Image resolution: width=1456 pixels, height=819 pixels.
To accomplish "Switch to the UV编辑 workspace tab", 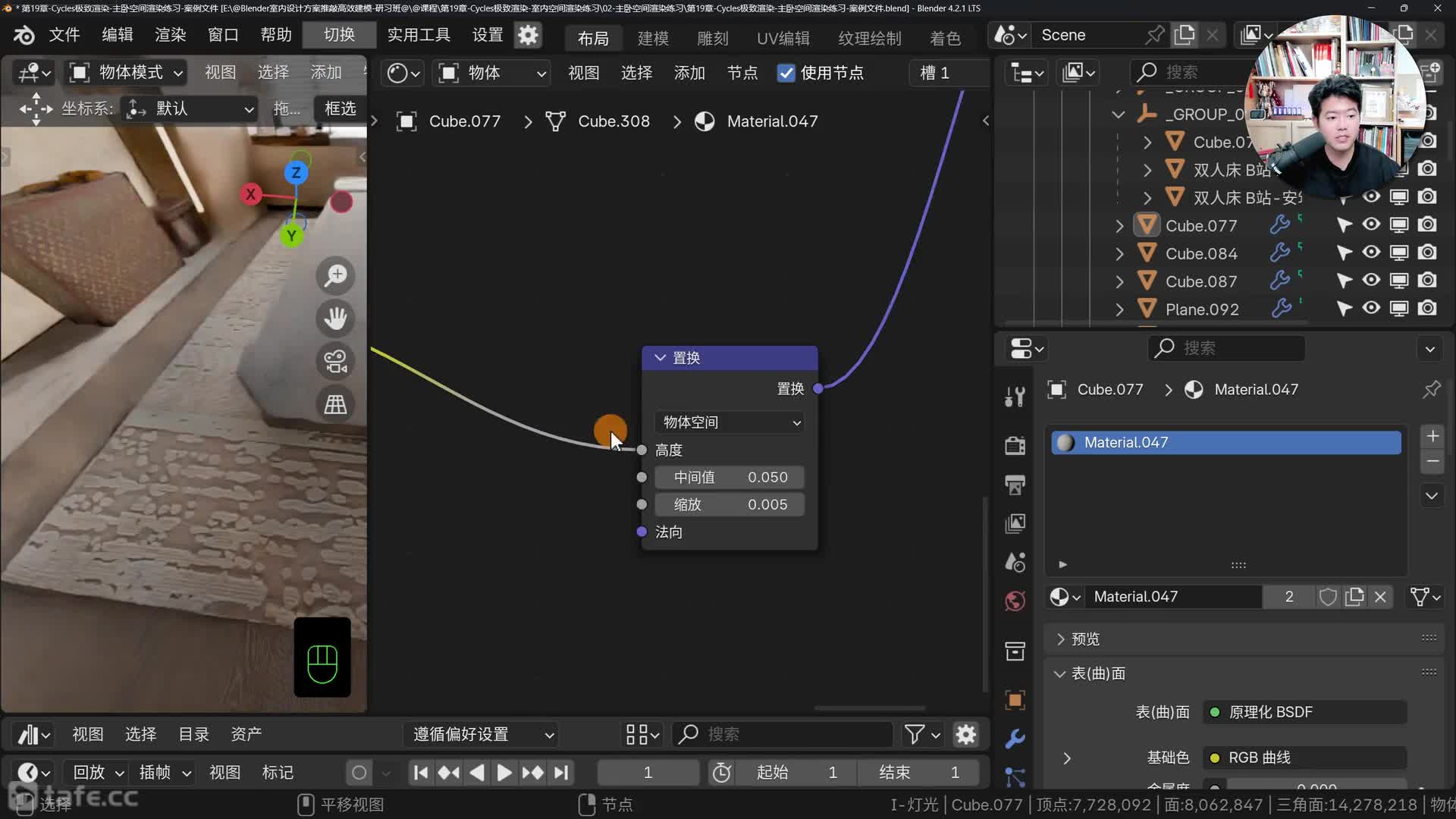I will click(783, 38).
